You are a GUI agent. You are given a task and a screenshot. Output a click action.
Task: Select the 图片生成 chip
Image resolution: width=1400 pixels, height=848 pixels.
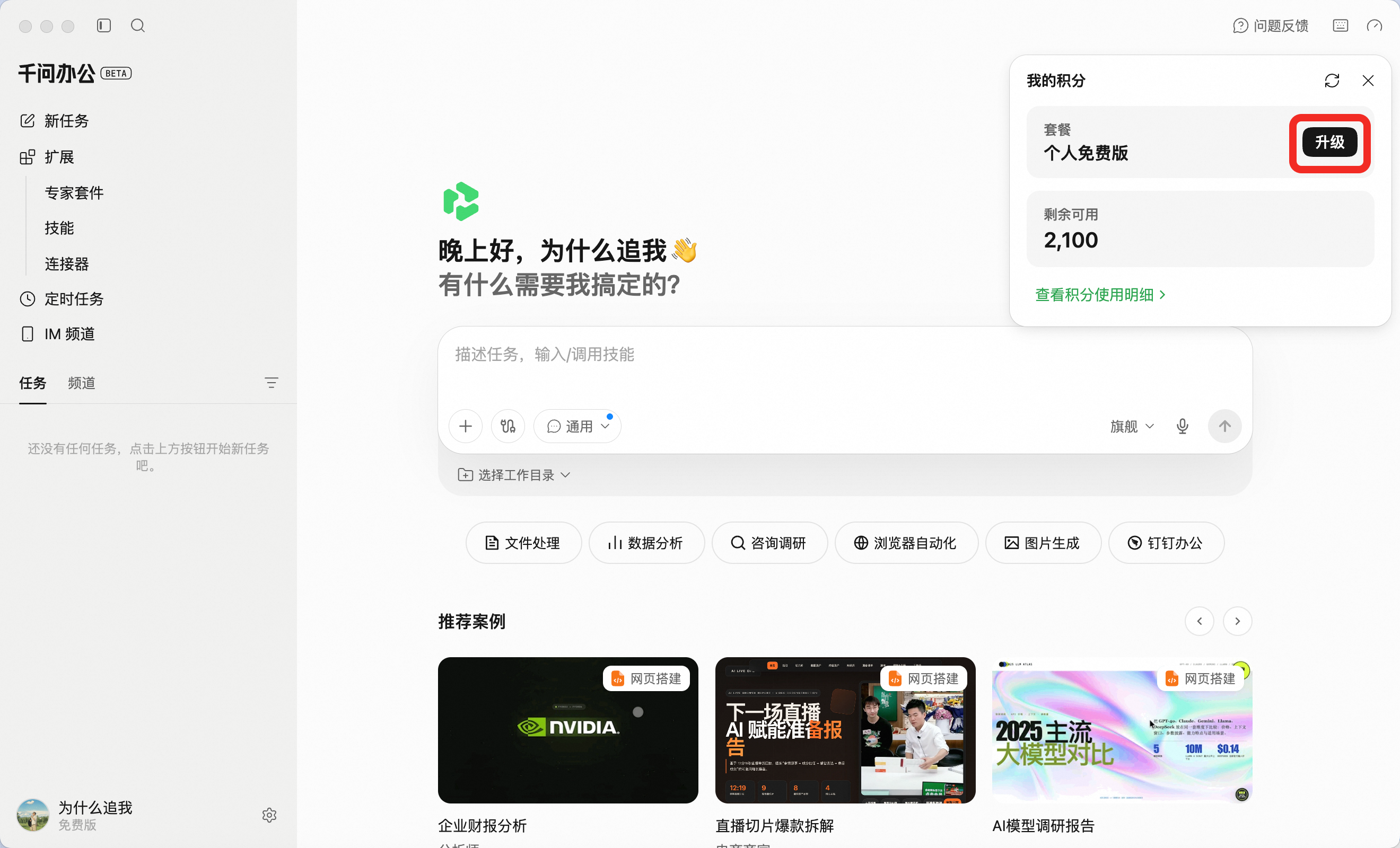click(1043, 543)
